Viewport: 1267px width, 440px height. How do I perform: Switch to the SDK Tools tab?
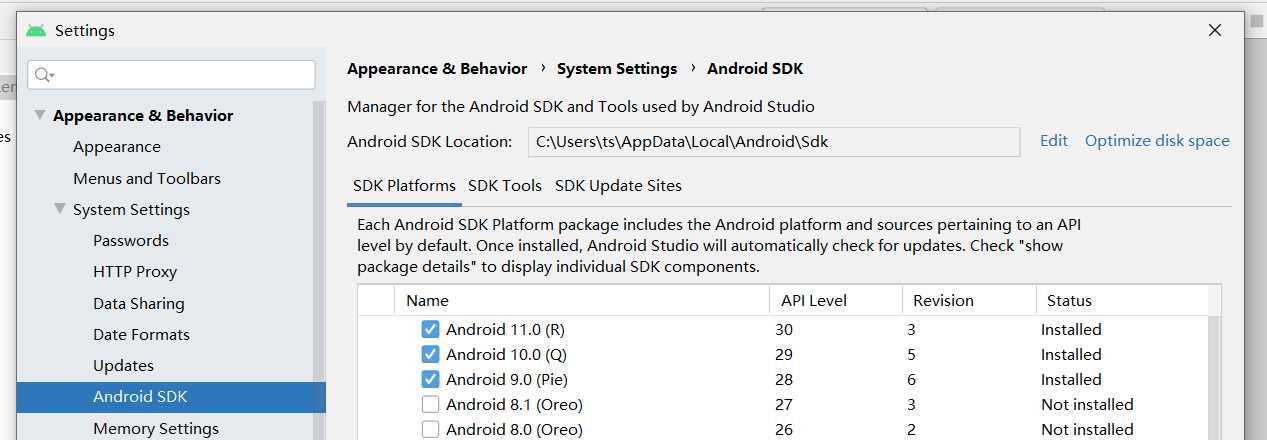point(505,186)
